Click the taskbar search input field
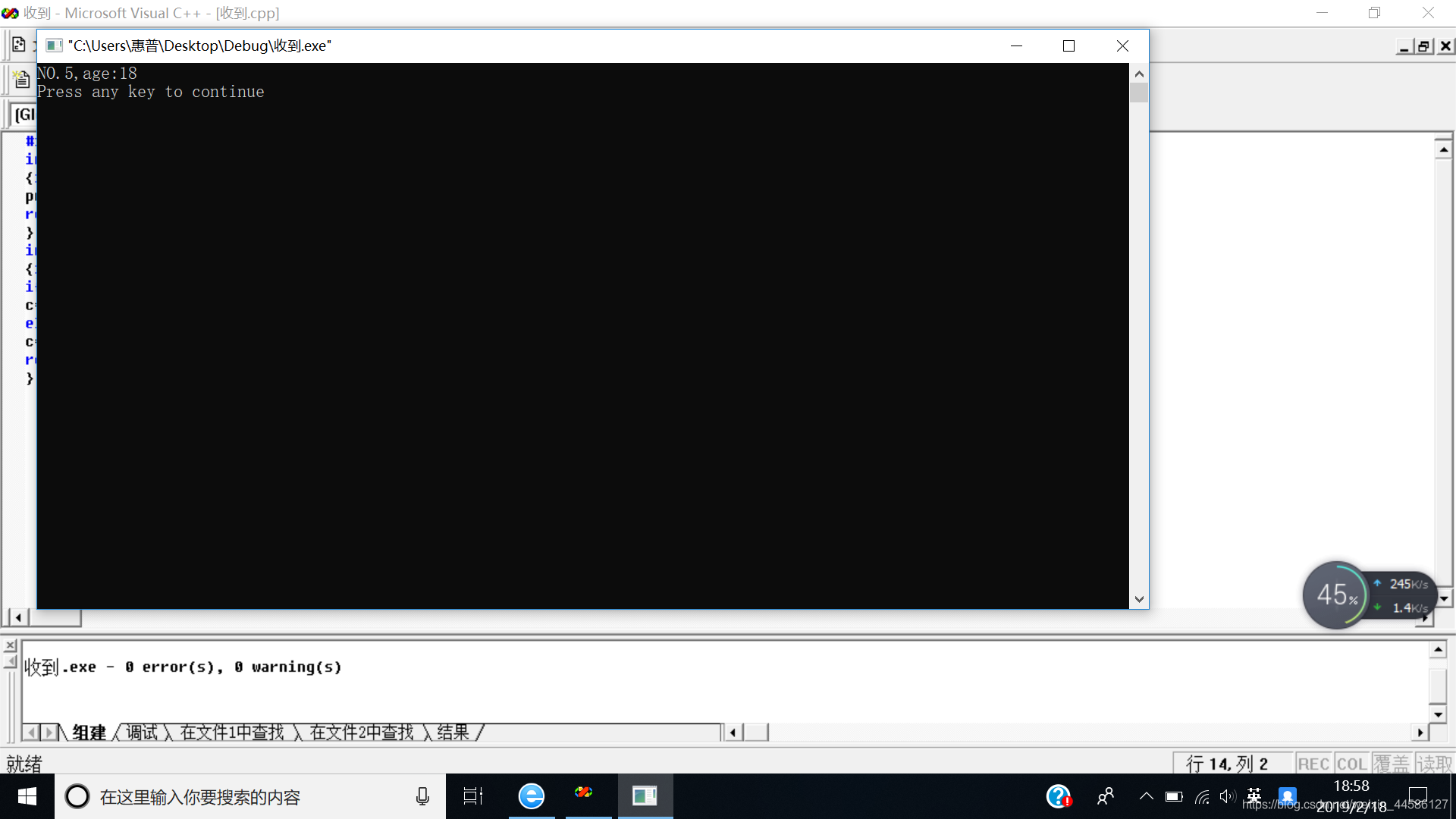The height and width of the screenshot is (819, 1456). 250,796
